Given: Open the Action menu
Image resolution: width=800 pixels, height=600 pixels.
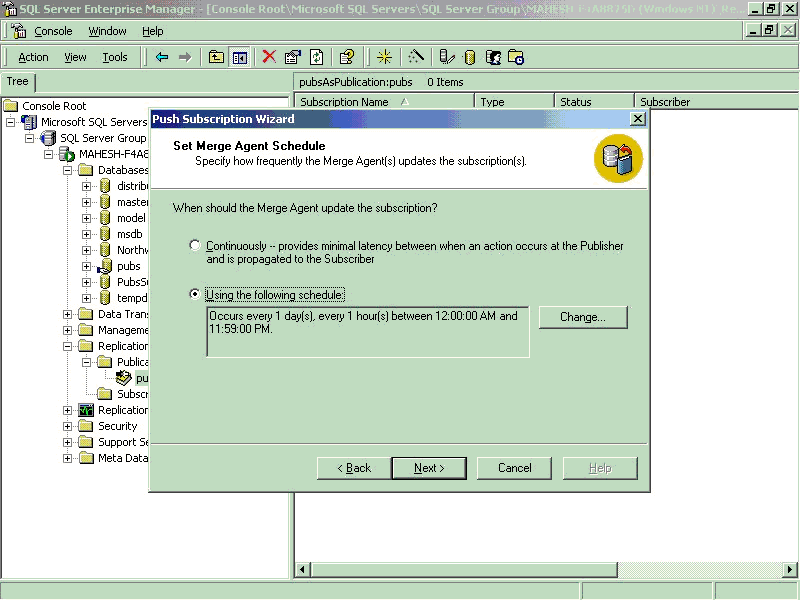Looking at the screenshot, I should (33, 57).
